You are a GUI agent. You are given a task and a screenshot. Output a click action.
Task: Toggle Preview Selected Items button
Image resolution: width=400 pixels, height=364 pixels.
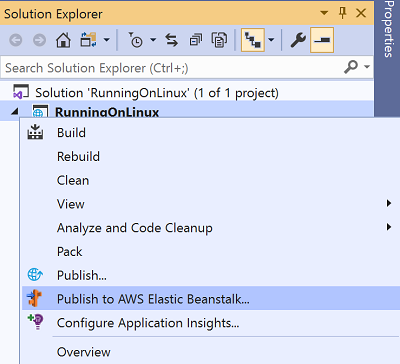tap(322, 40)
